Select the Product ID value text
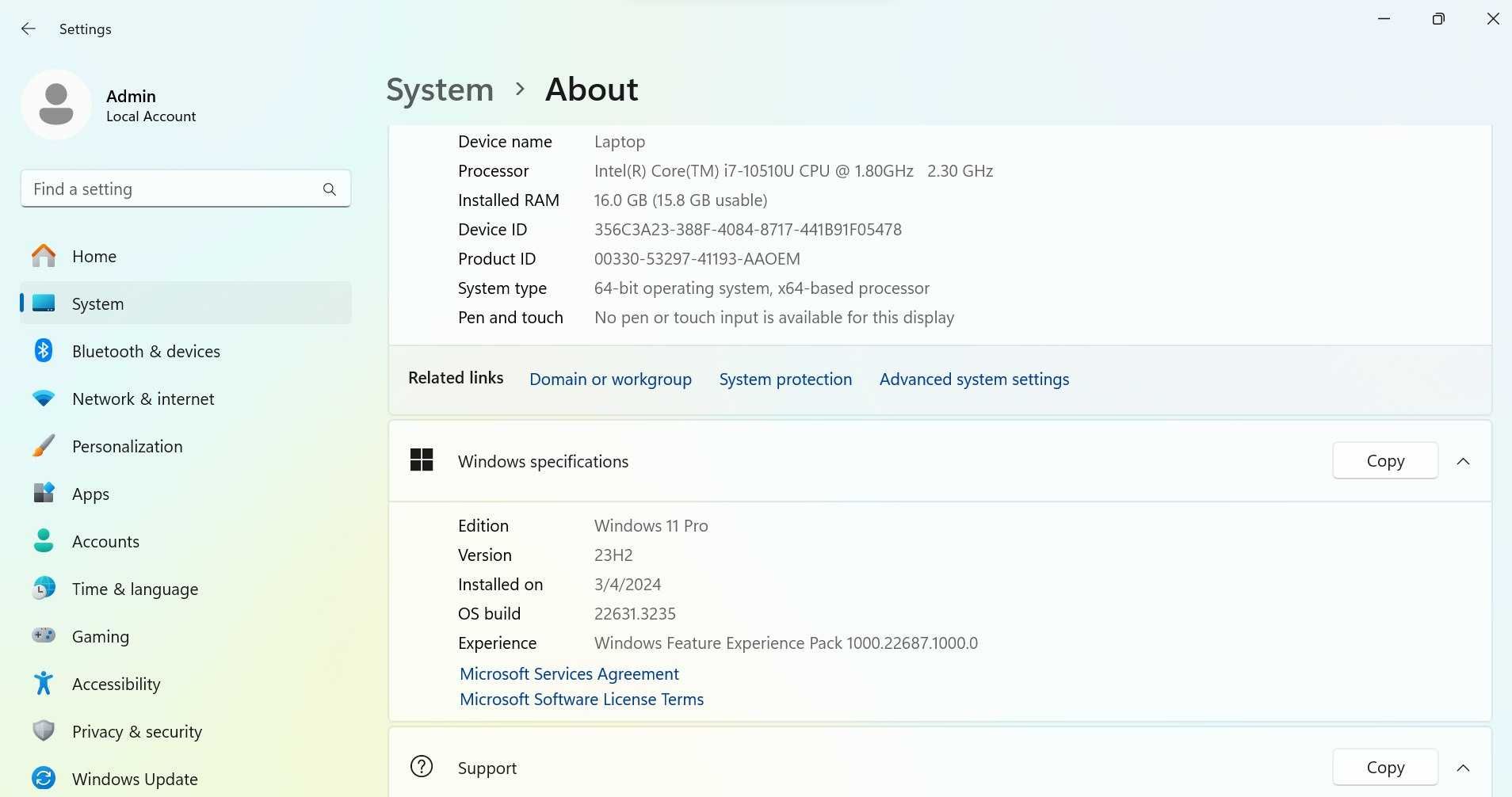Screen dimensions: 1512x797 697,259
